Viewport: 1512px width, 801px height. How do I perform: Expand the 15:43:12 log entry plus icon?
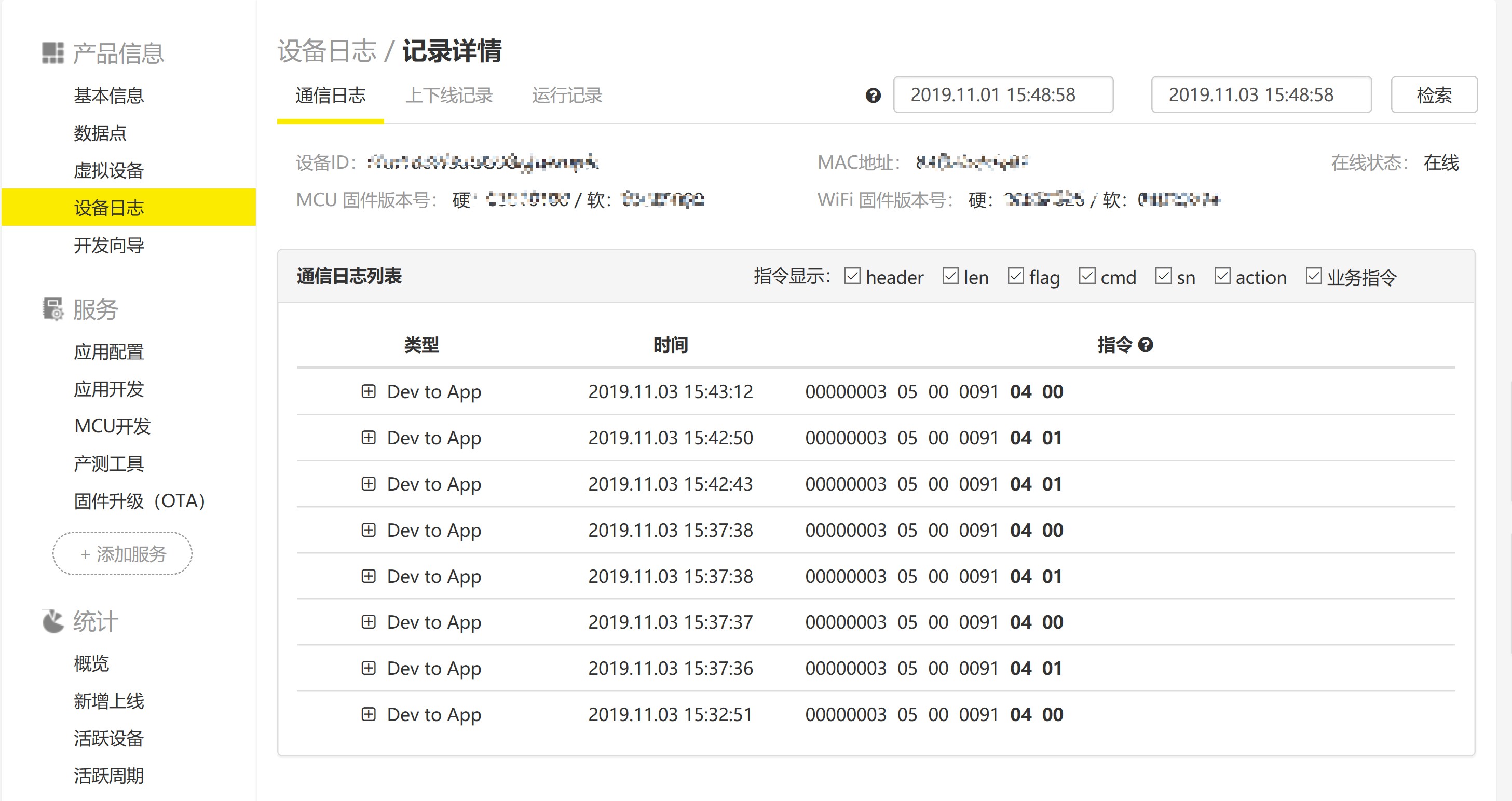[368, 391]
